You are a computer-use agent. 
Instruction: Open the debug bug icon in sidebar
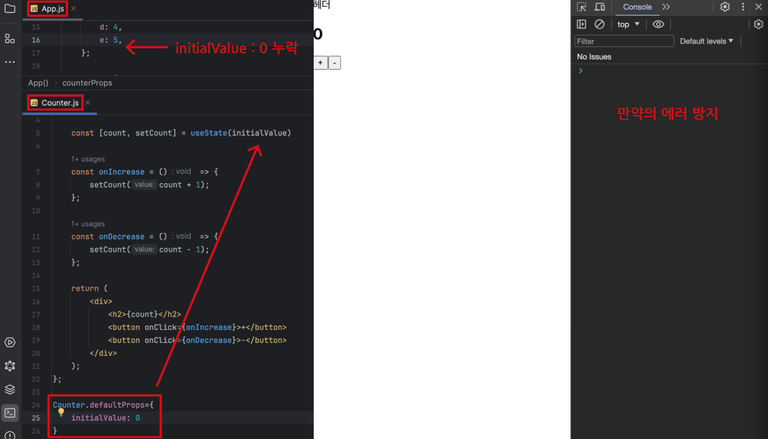[10, 366]
